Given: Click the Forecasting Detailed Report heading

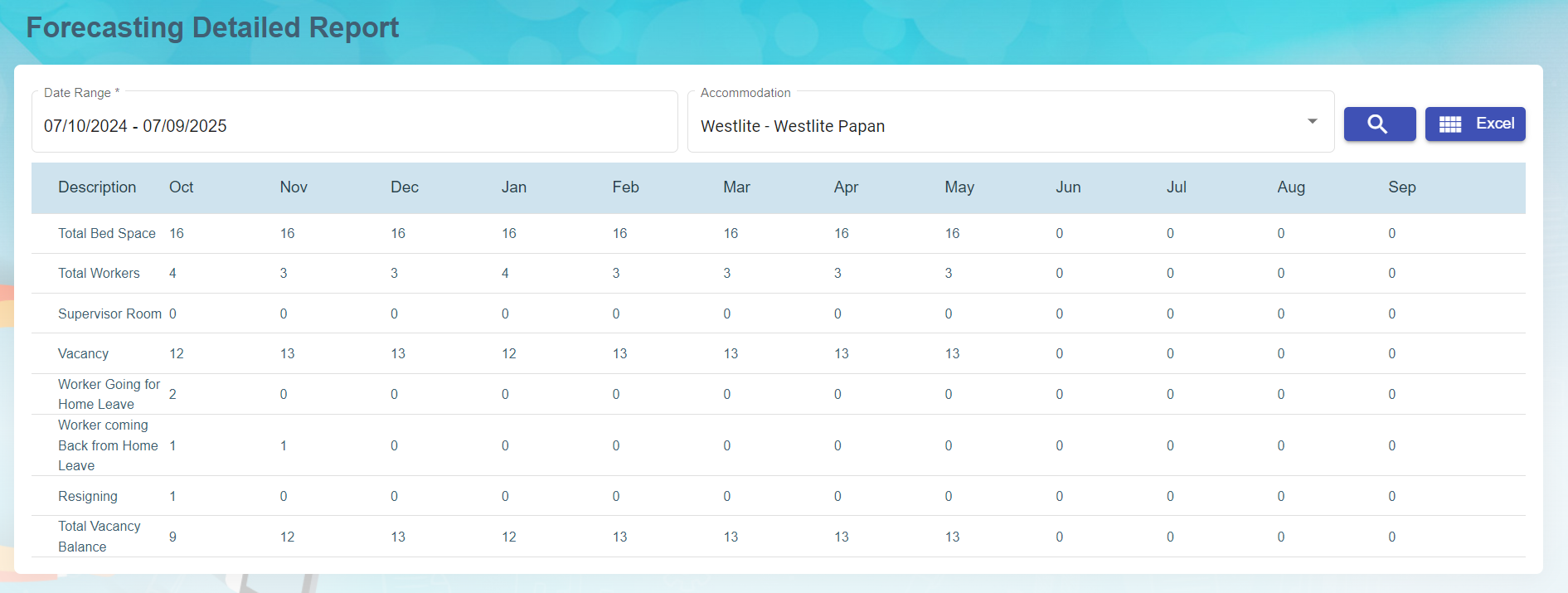Looking at the screenshot, I should point(212,27).
